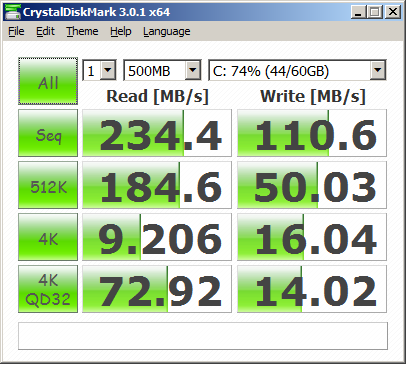Start the 4K QD32 test

(48, 289)
